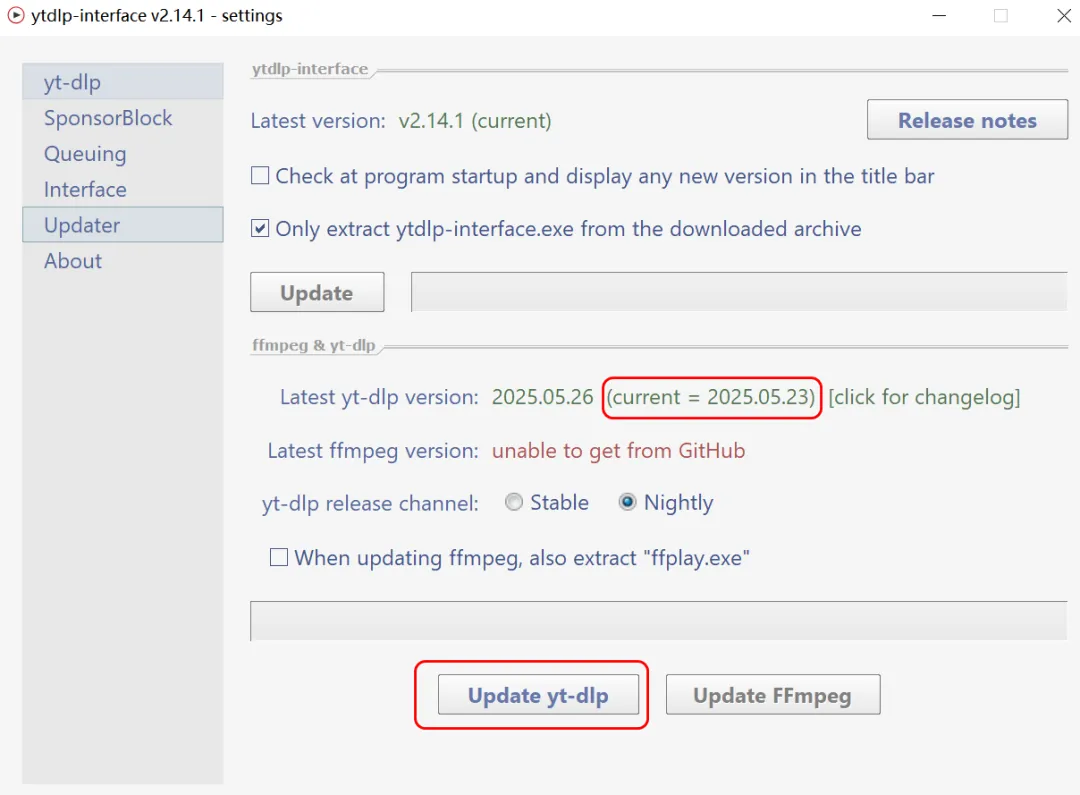Switch to the SponsorBlock settings page
Viewport: 1080px width, 795px height.
123,118
